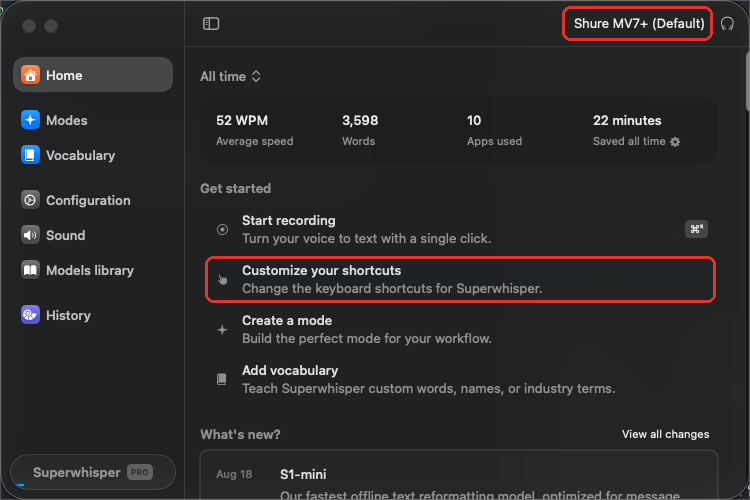Go to the Home section label

click(x=64, y=76)
